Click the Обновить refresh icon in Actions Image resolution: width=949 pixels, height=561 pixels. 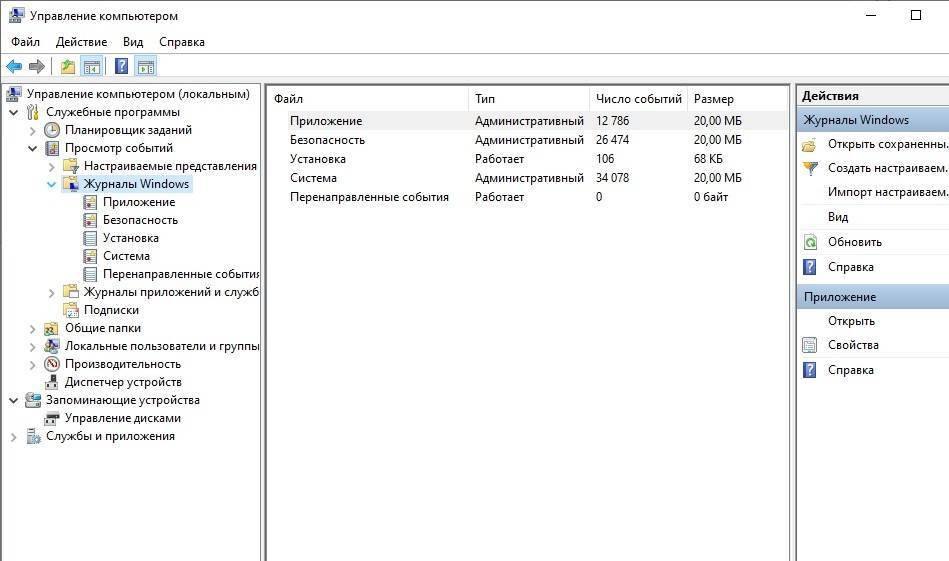(x=810, y=242)
